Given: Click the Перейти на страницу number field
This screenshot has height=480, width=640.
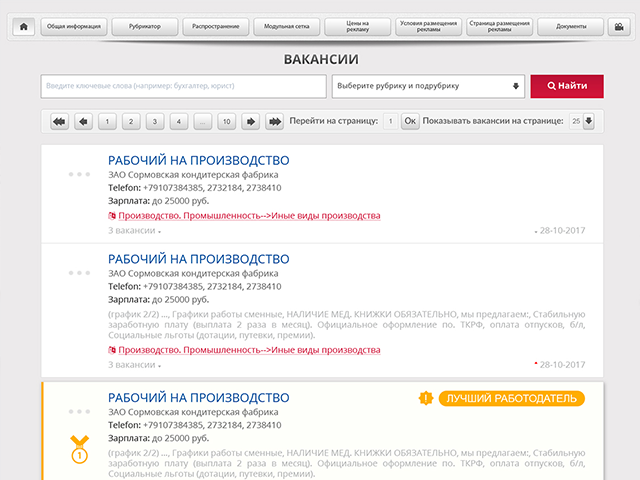Looking at the screenshot, I should pos(390,121).
